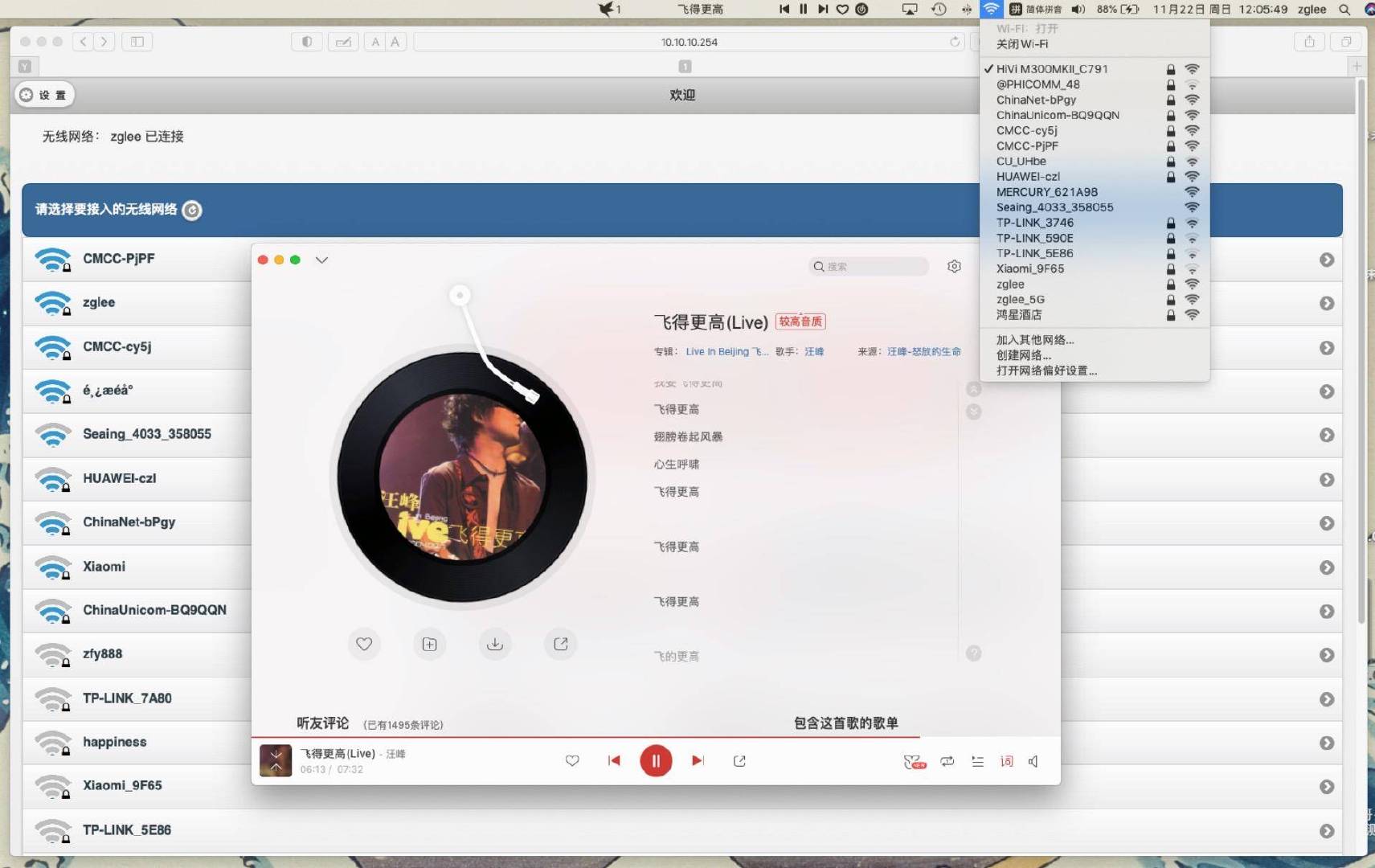Turn off Wi-Fi via 关闭Wi-Fi menu item

[1095, 44]
